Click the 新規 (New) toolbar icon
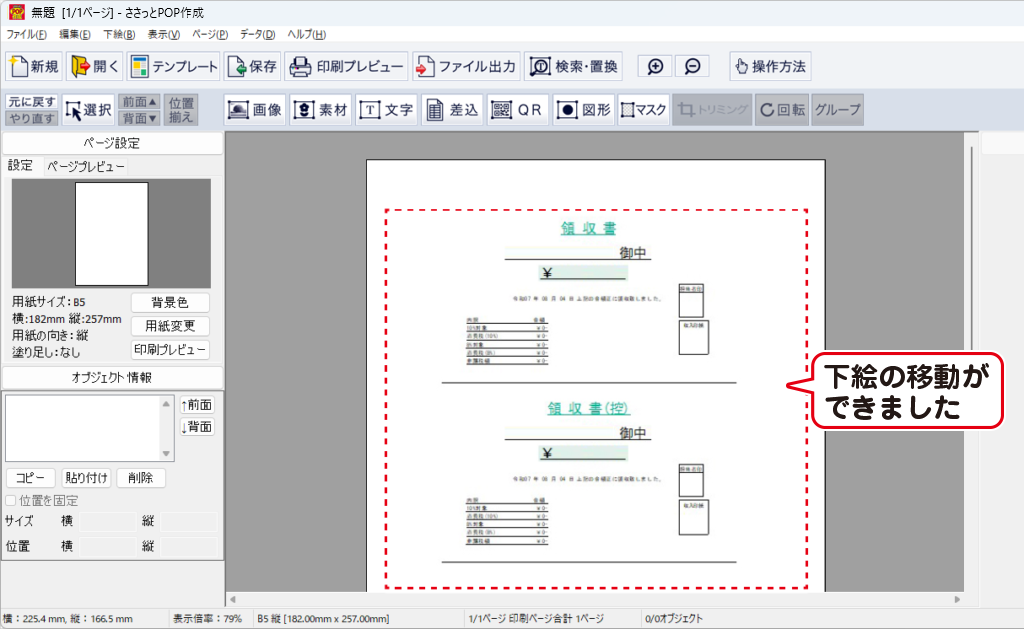1024x629 pixels. point(34,67)
